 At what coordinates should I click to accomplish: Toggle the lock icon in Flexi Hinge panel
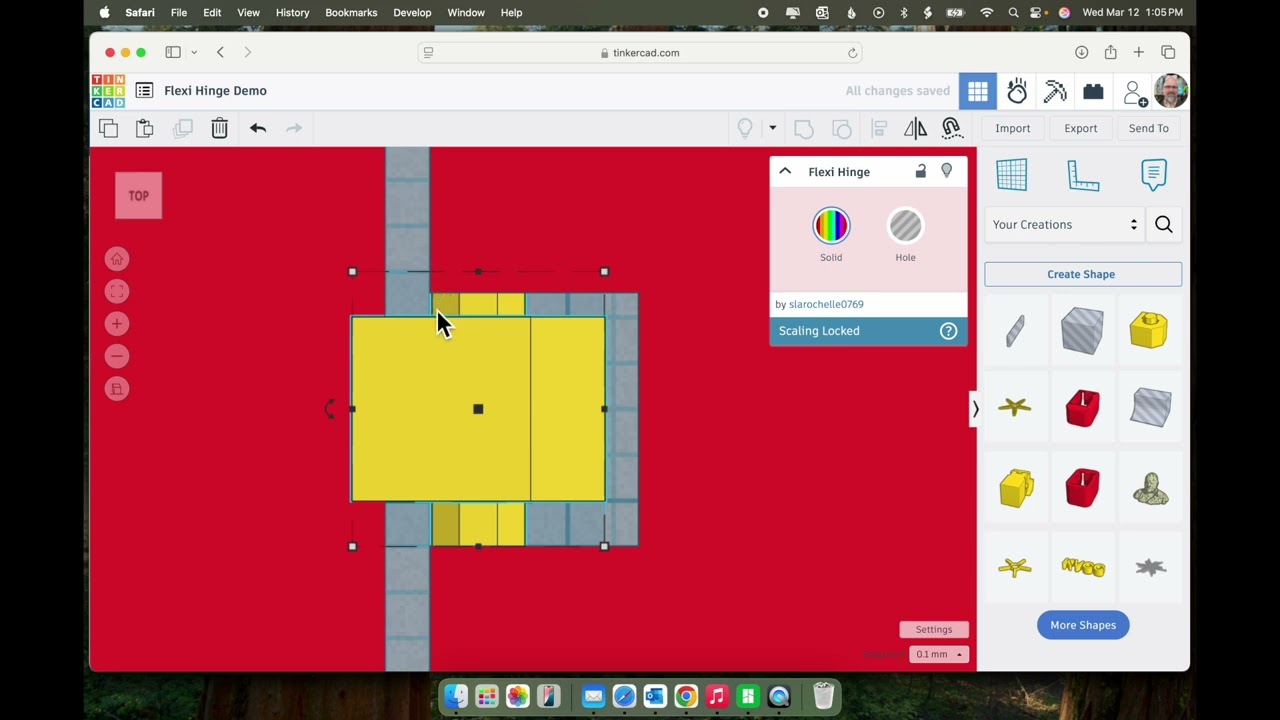(921, 171)
